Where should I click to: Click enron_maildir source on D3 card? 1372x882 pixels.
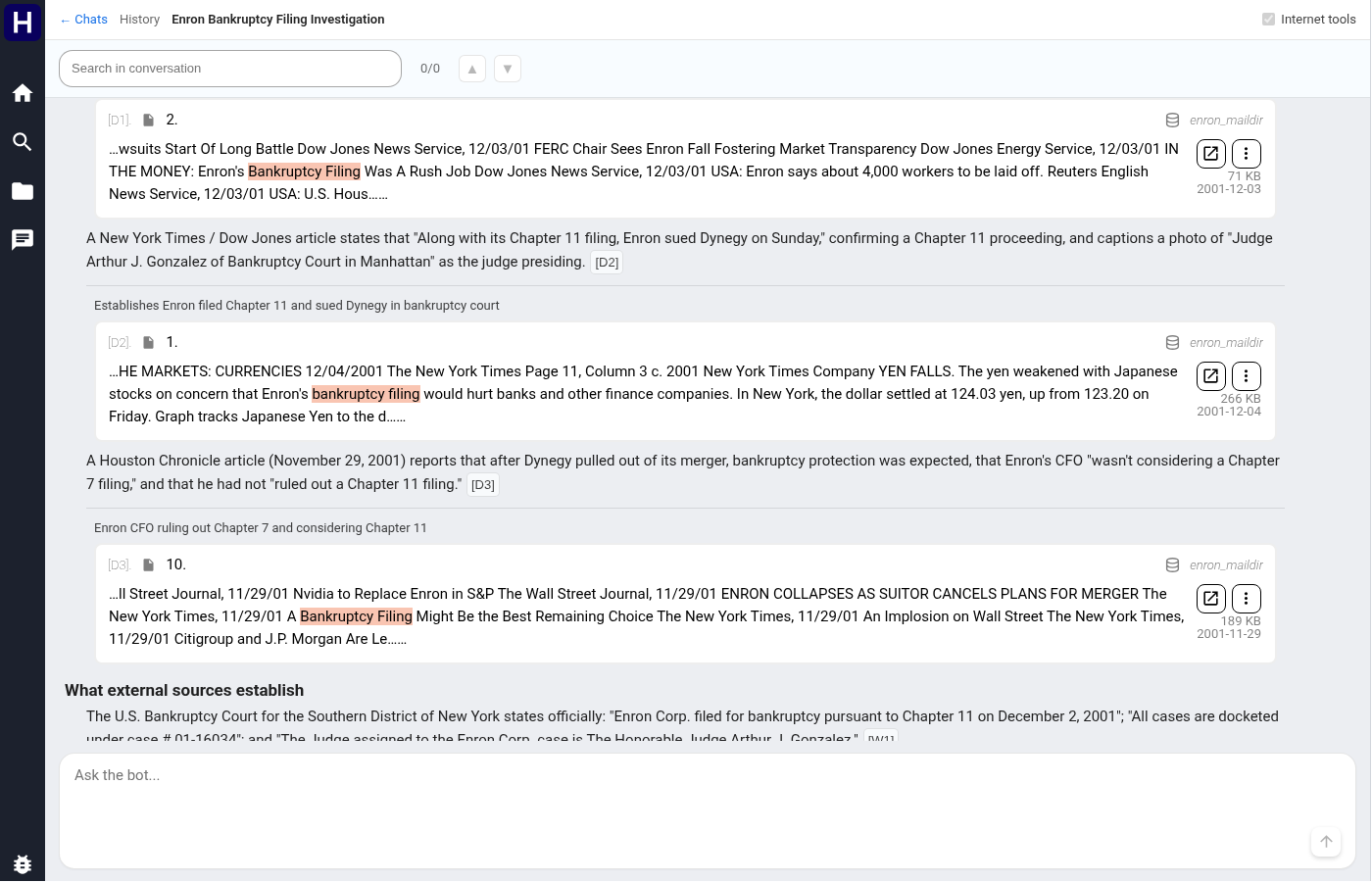[x=1226, y=565]
